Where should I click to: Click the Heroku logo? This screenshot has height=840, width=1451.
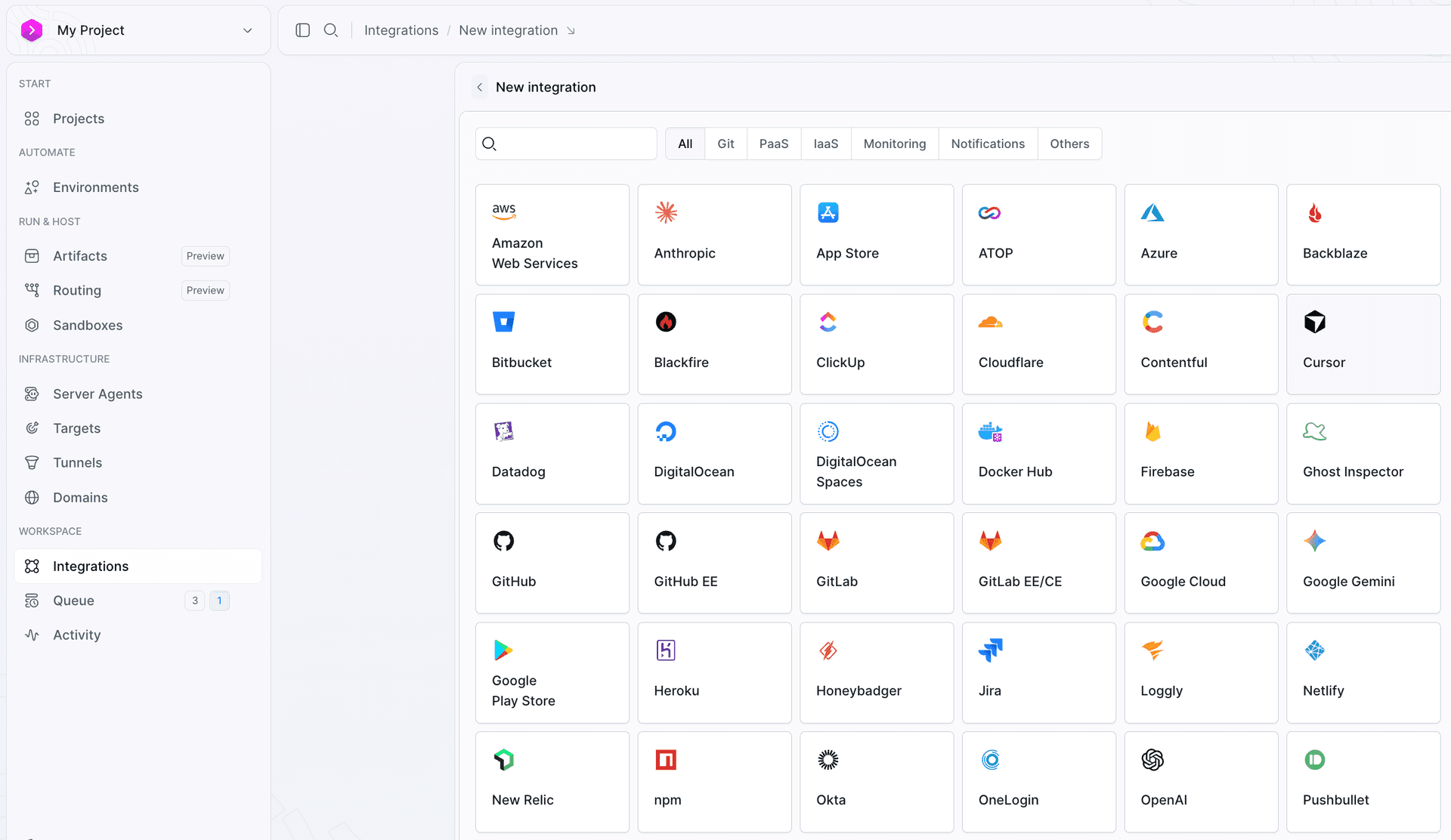(x=666, y=650)
